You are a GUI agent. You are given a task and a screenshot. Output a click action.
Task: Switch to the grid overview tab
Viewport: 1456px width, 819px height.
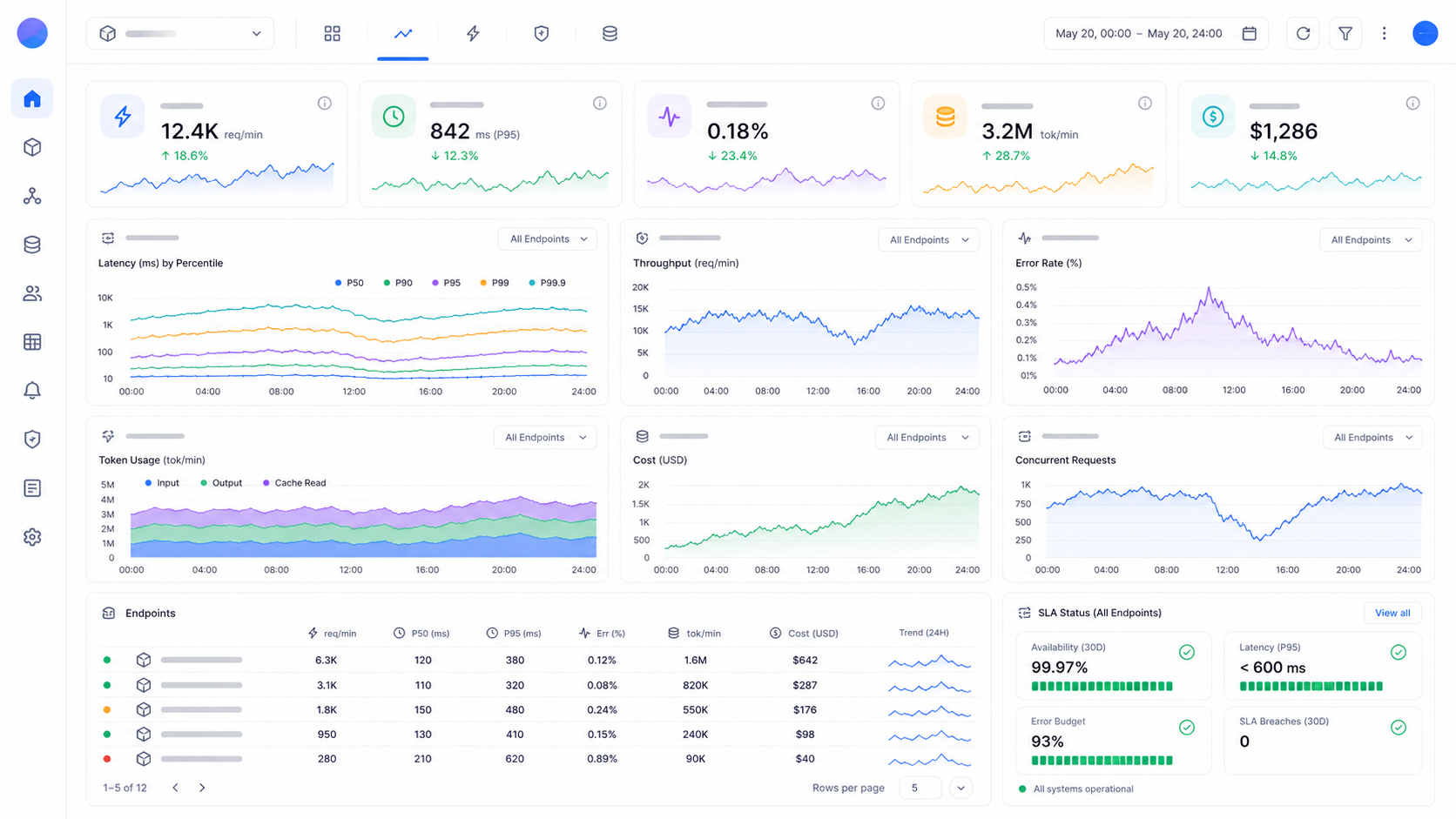tap(332, 33)
